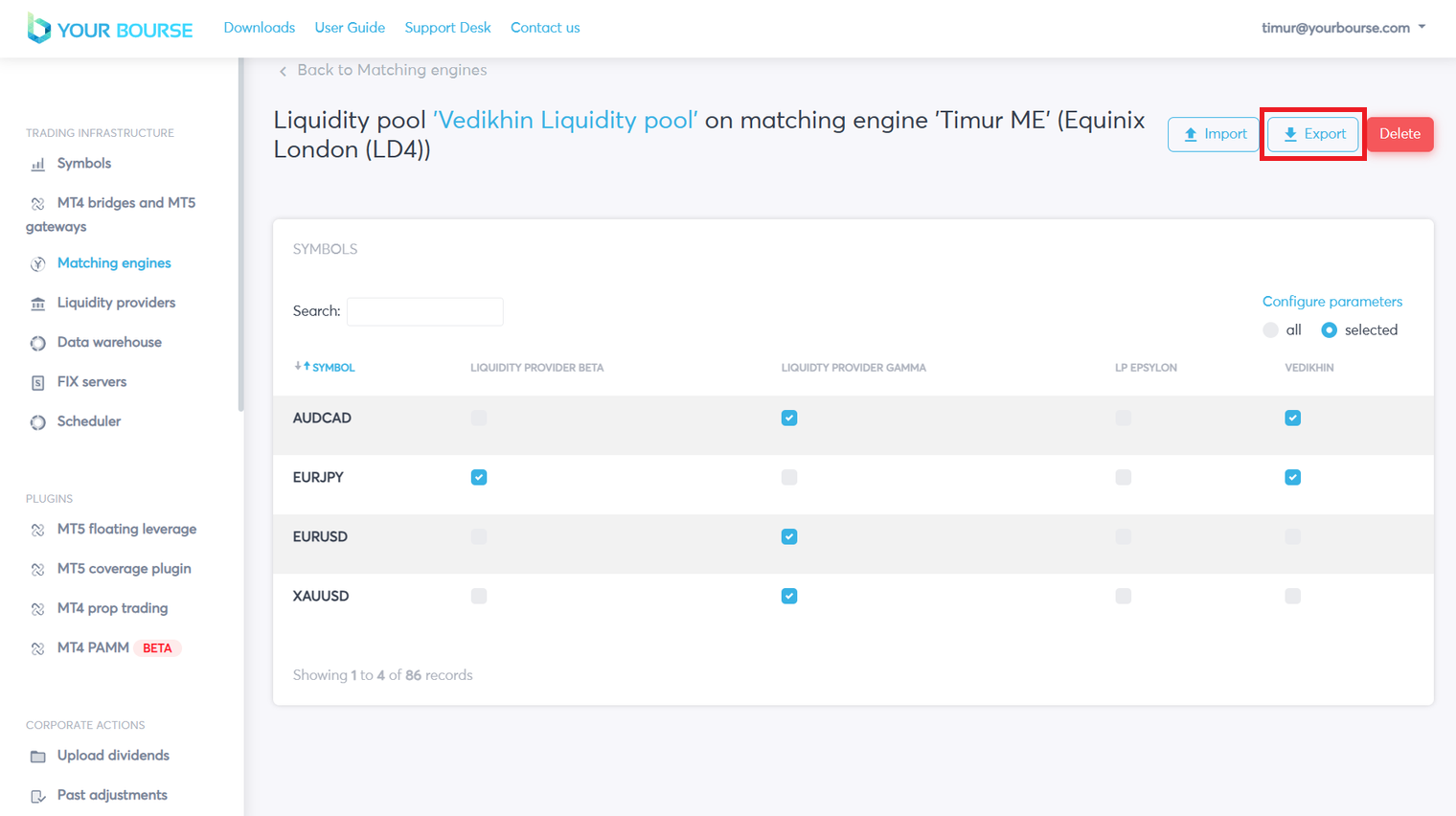This screenshot has width=1456, height=816.
Task: Click the Export button
Action: coord(1313,134)
